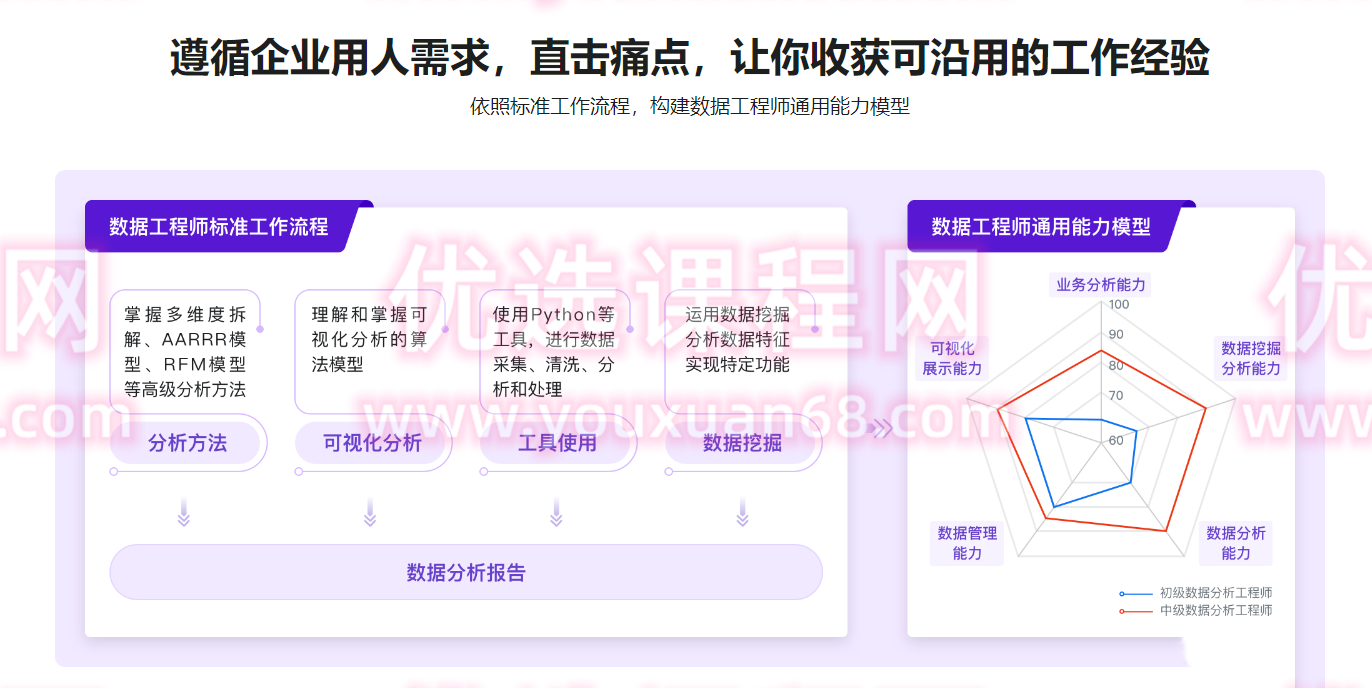Click the ellipsis icon on 工具使用 card
This screenshot has width=1372, height=688.
click(x=631, y=329)
